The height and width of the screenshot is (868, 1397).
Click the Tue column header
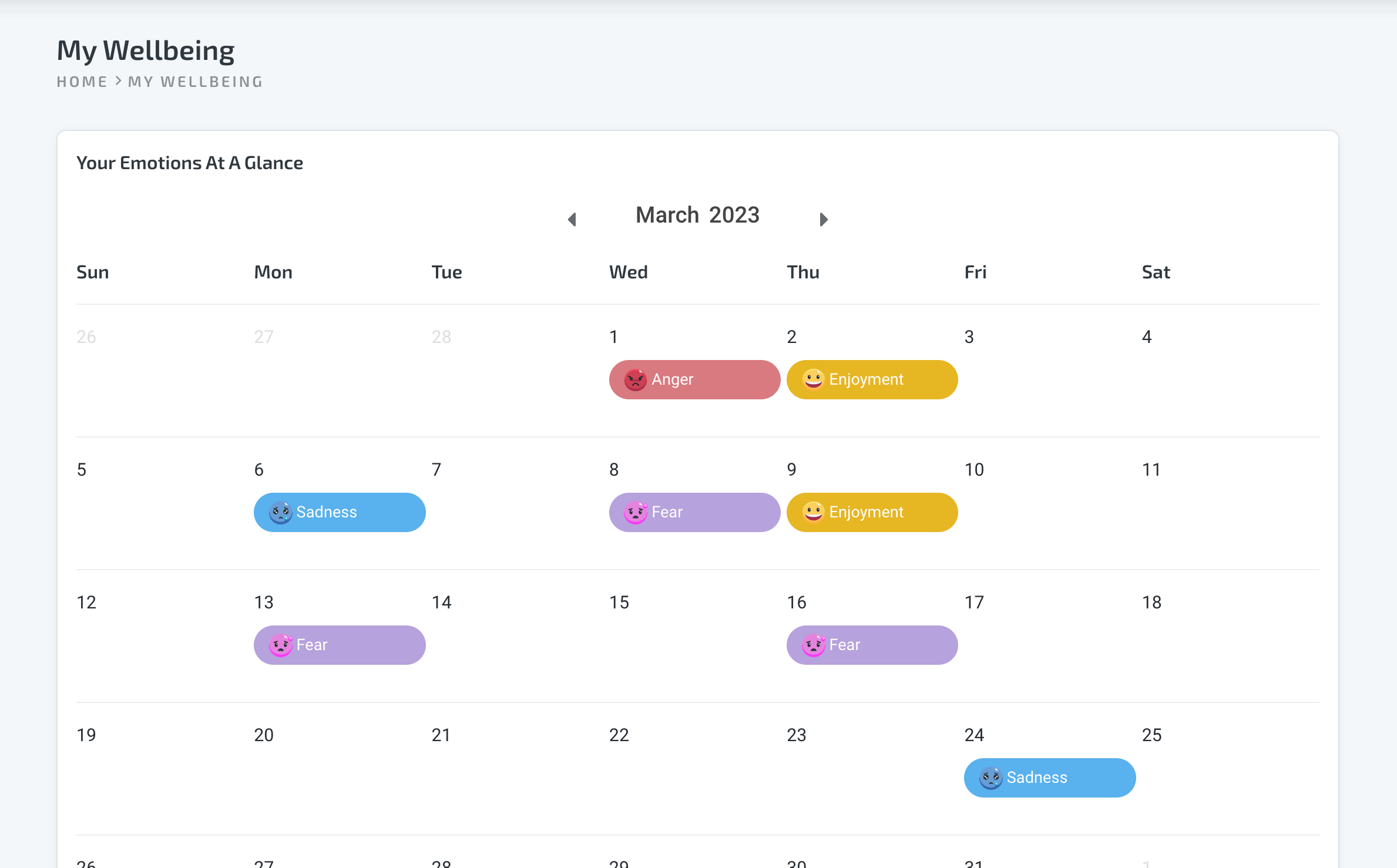coord(446,272)
